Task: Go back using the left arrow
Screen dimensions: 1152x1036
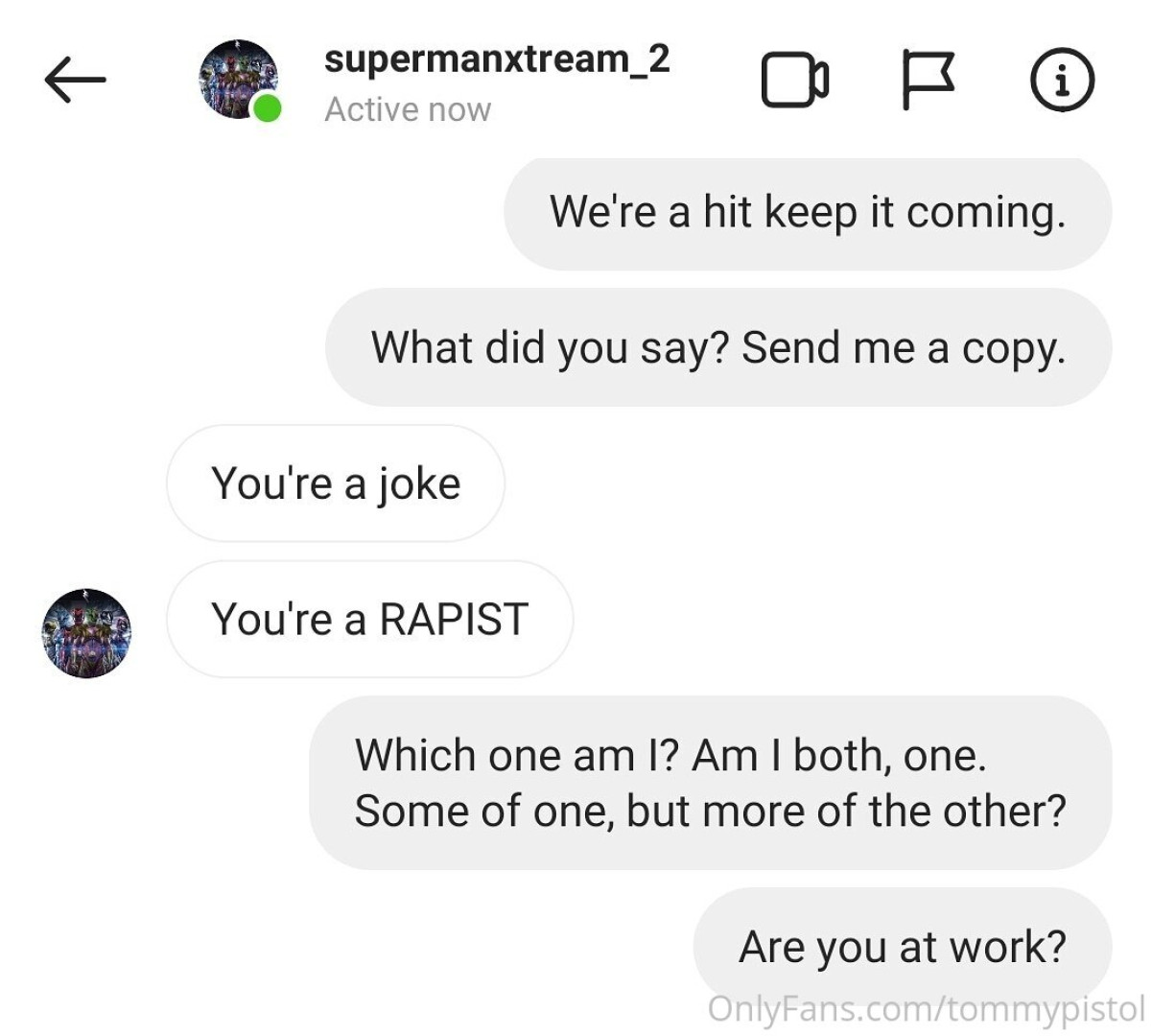Action: 74,80
